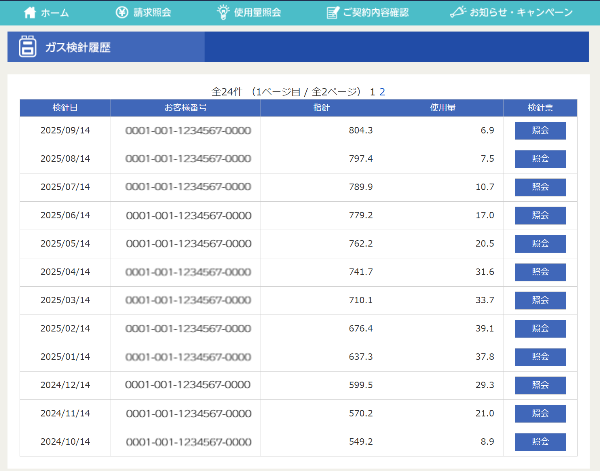600x471 pixels.
Task: Click the light bulb icon for 使用量照会
Action: pos(223,13)
